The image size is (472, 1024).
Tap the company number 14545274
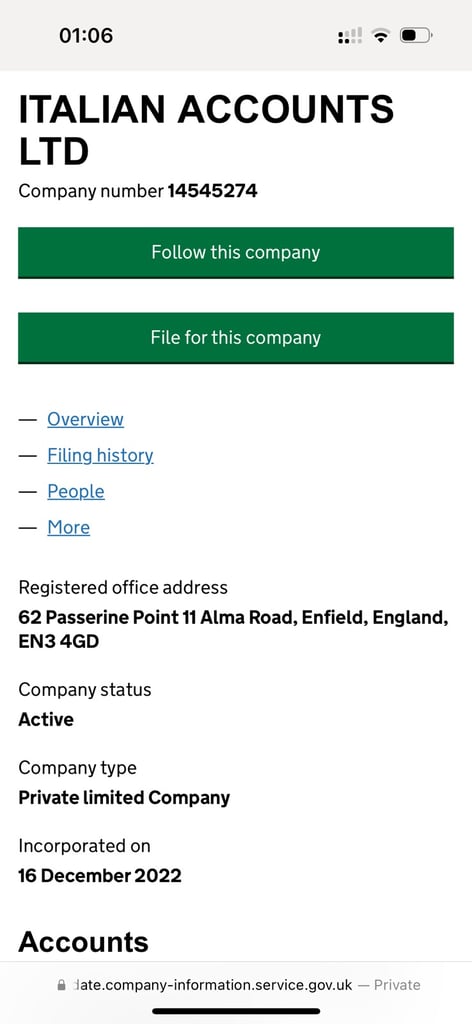click(x=213, y=191)
